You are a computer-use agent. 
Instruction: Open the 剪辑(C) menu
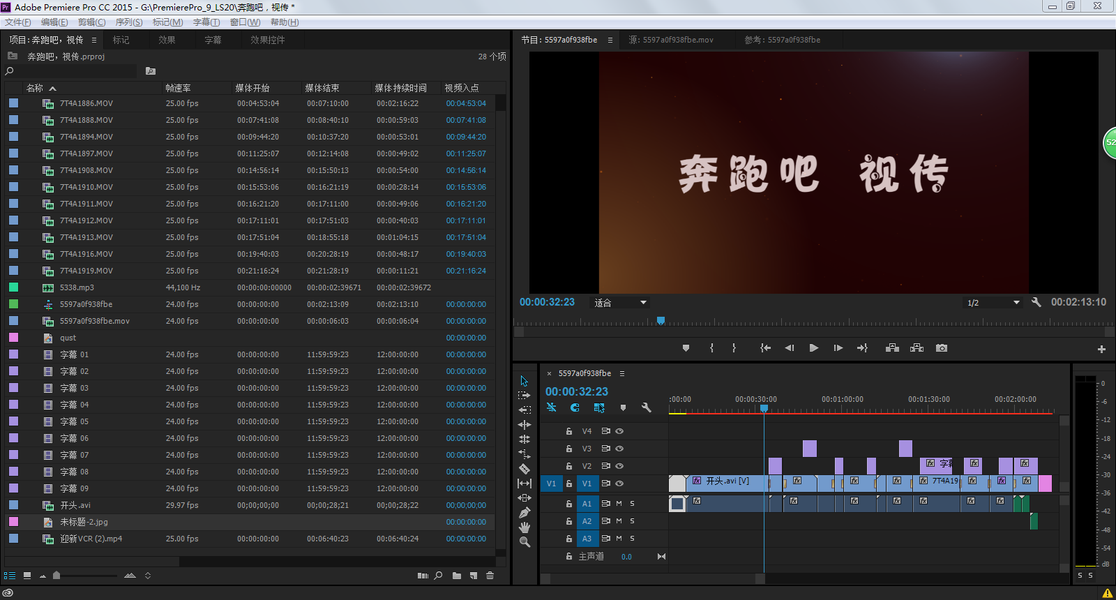pyautogui.click(x=92, y=22)
